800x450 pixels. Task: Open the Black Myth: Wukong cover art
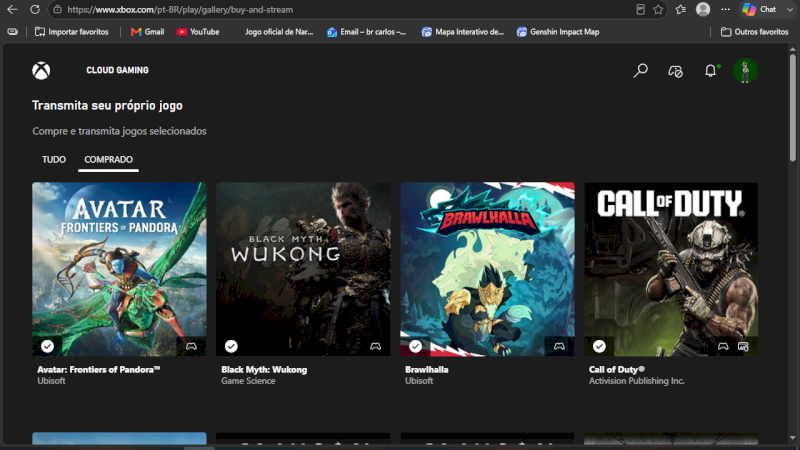pyautogui.click(x=303, y=269)
